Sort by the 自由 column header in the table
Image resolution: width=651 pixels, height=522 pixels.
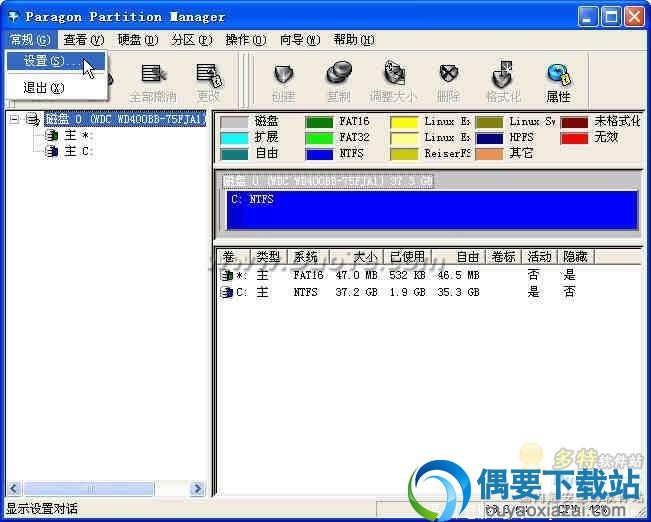[x=458, y=257]
